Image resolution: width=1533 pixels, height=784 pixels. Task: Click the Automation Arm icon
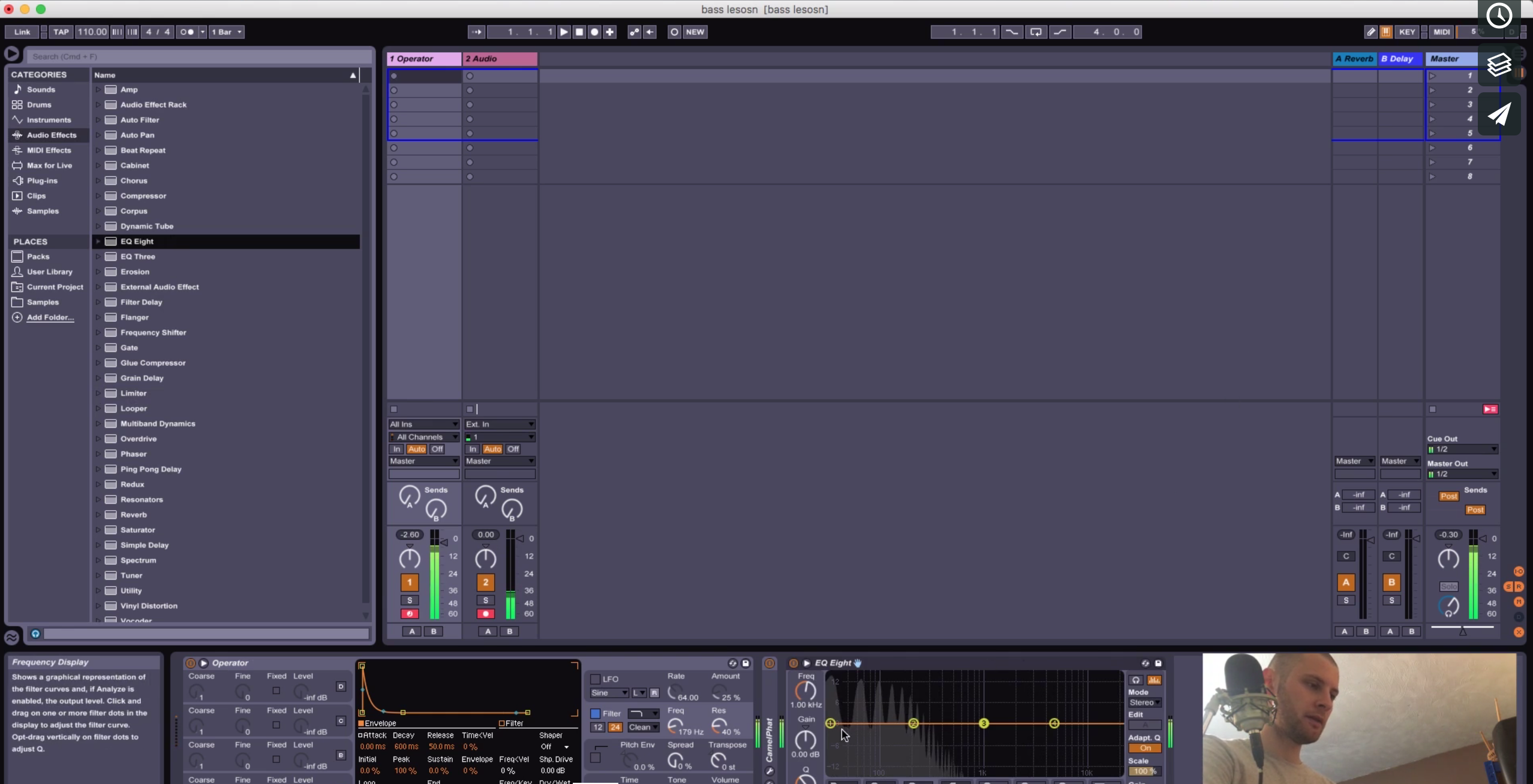tap(634, 32)
